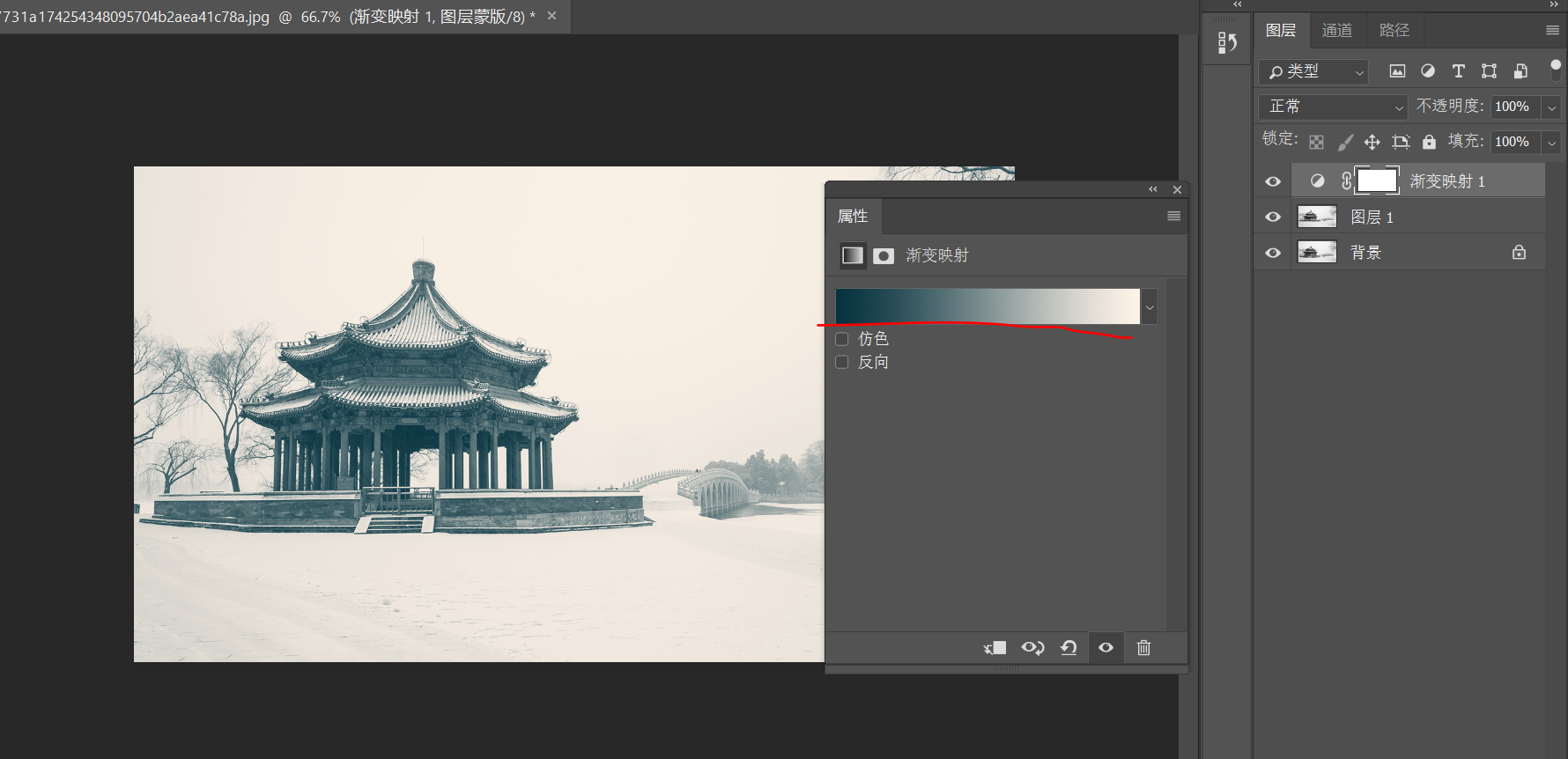
Task: Prevent auto-nesting into artboards lock icon
Action: tap(1401, 142)
